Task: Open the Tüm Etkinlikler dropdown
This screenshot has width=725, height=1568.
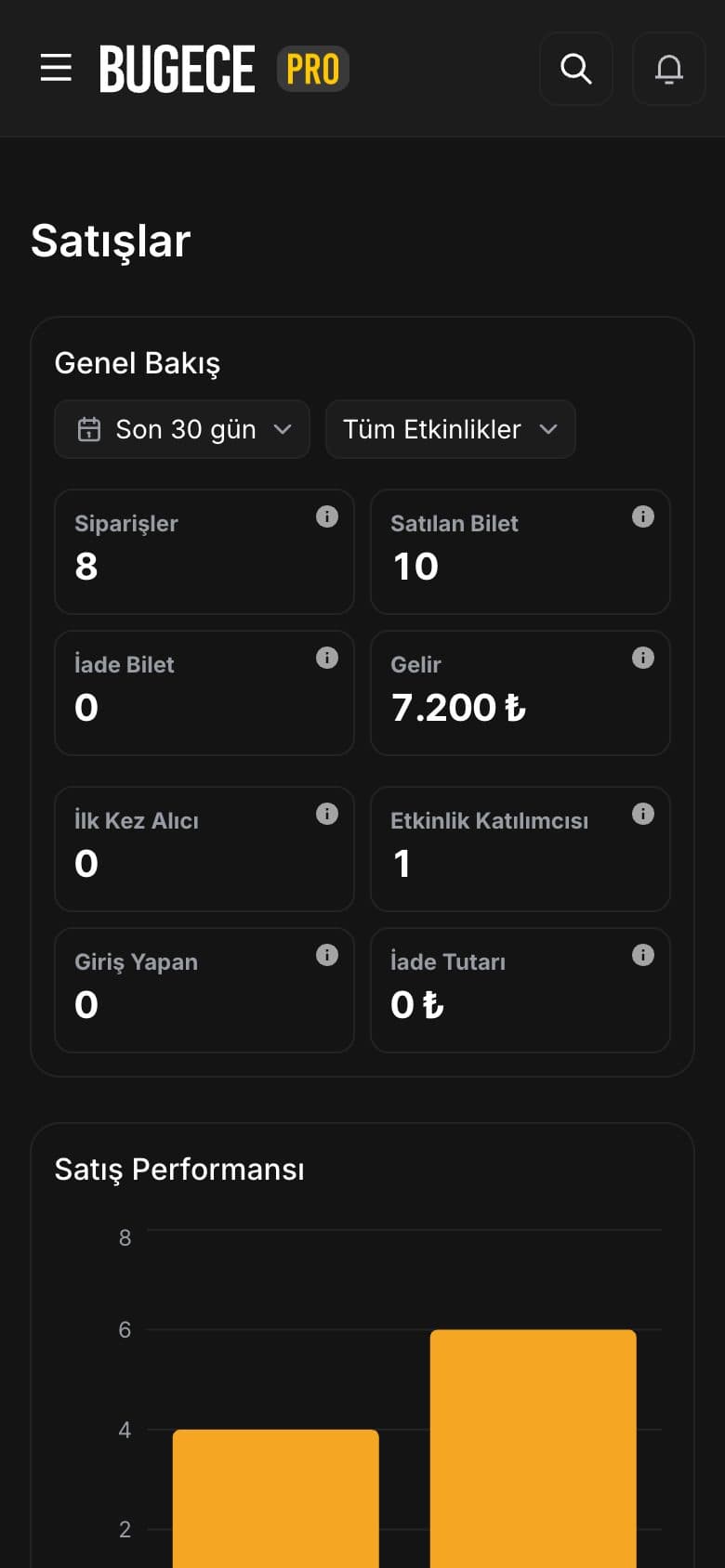Action: click(x=451, y=429)
